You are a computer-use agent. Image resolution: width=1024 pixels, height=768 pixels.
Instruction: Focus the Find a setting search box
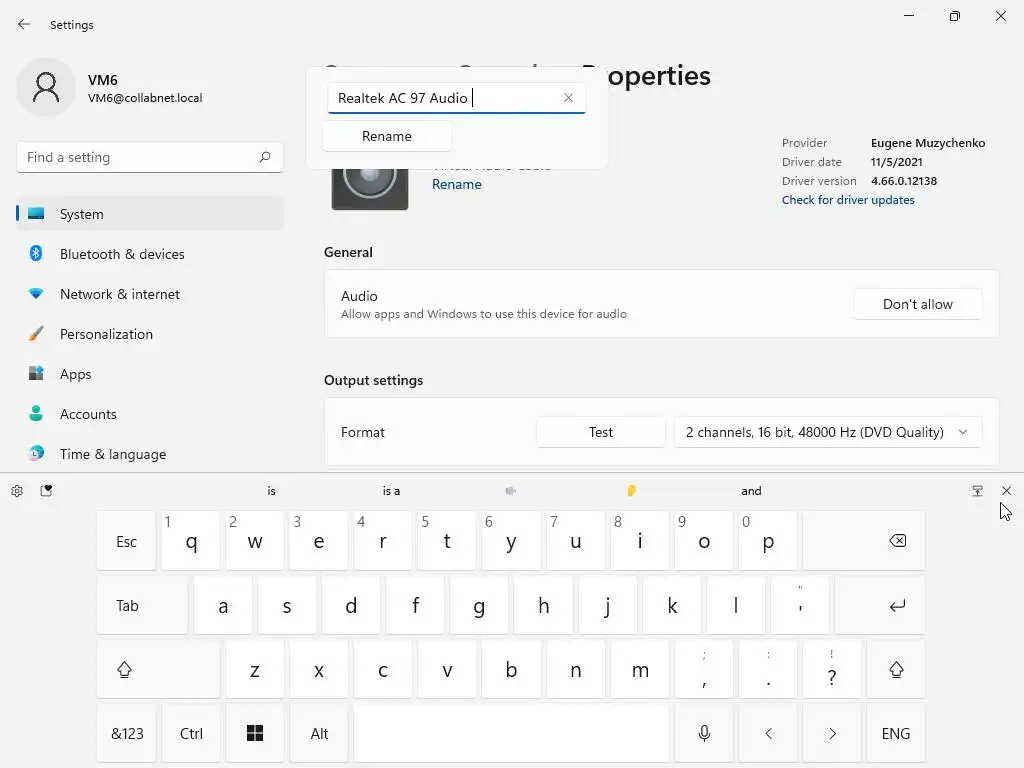click(150, 157)
